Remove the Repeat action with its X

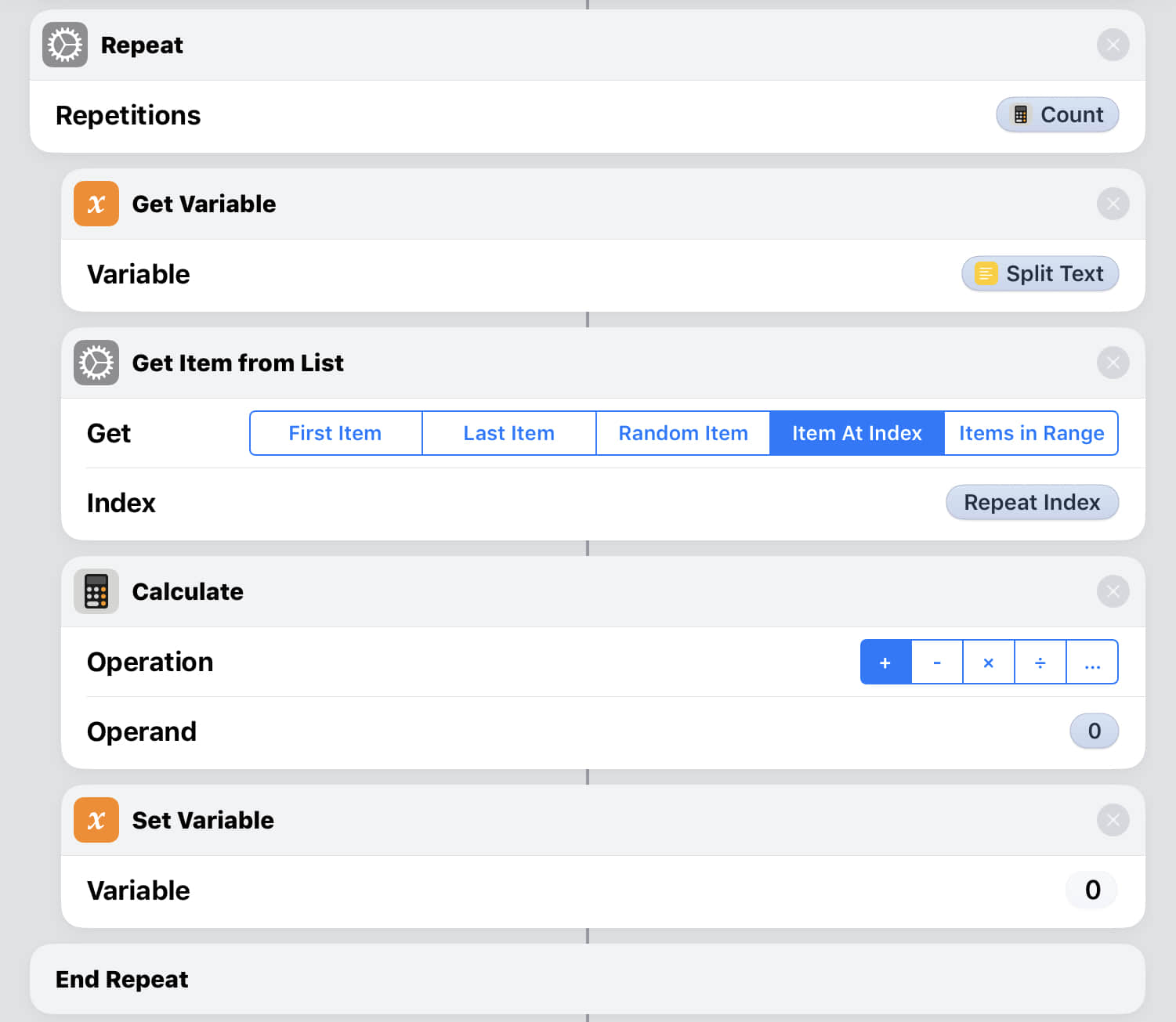(x=1113, y=45)
